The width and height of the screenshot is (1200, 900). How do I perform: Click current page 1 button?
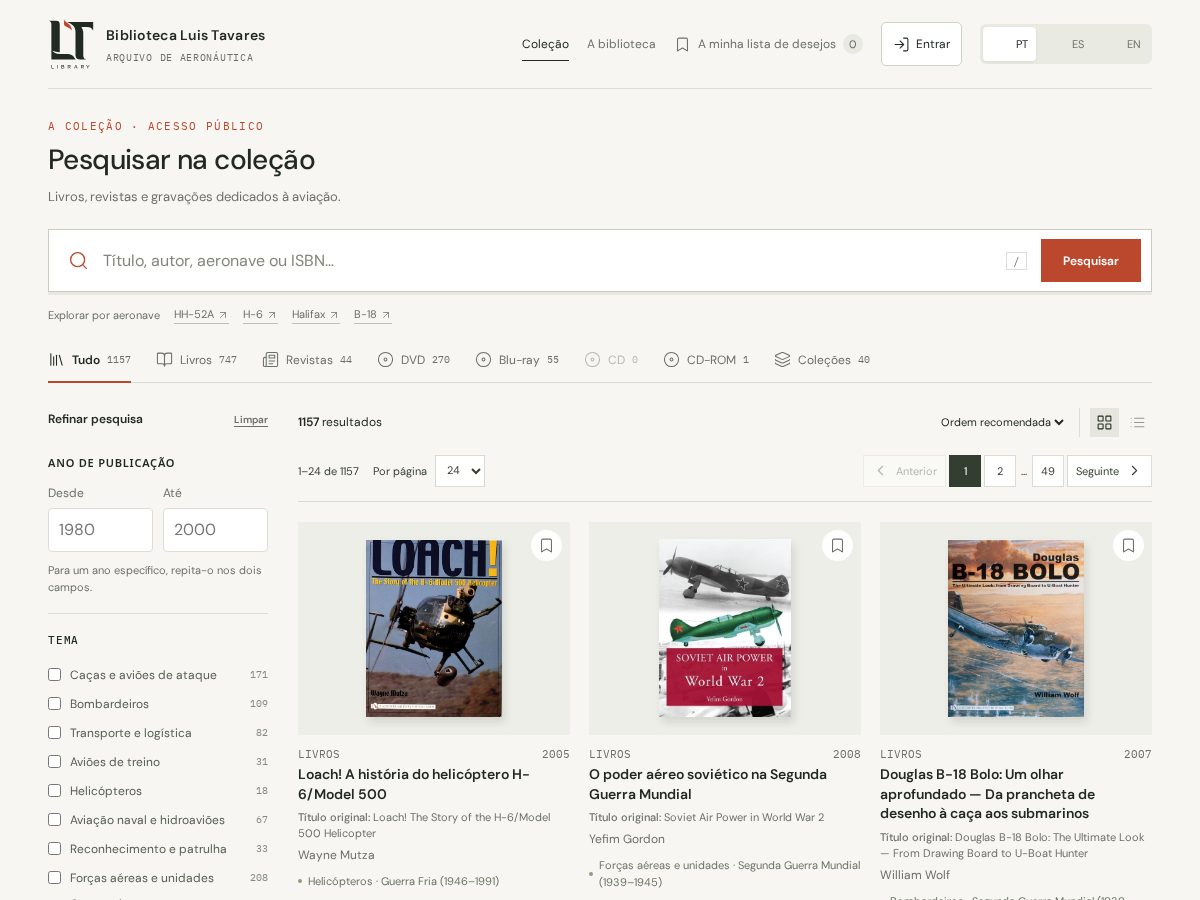(965, 471)
